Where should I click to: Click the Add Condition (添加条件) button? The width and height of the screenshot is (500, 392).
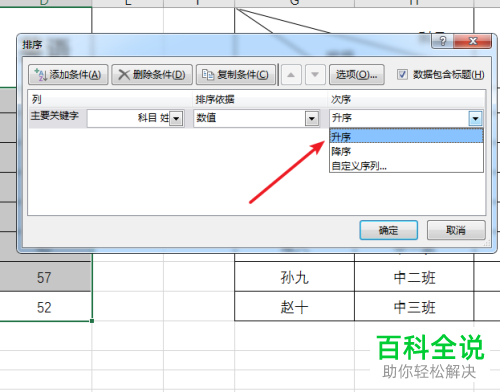[x=68, y=75]
